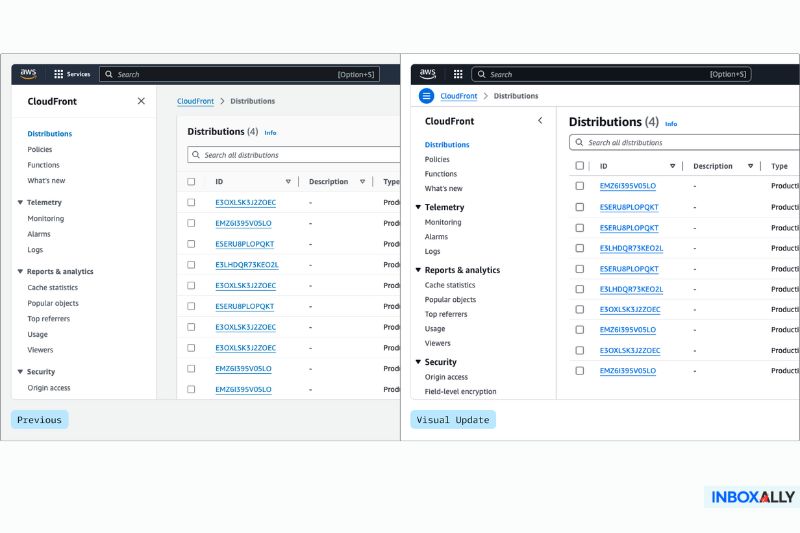Open Cache statistics in the Previous sidebar
The height and width of the screenshot is (533, 800).
(53, 288)
